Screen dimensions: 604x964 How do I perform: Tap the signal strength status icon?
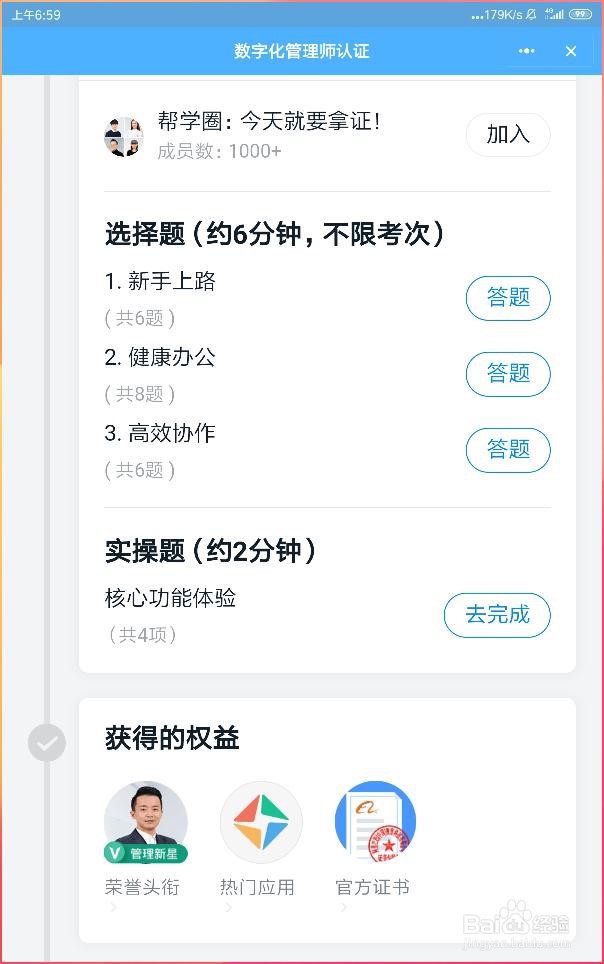(554, 14)
